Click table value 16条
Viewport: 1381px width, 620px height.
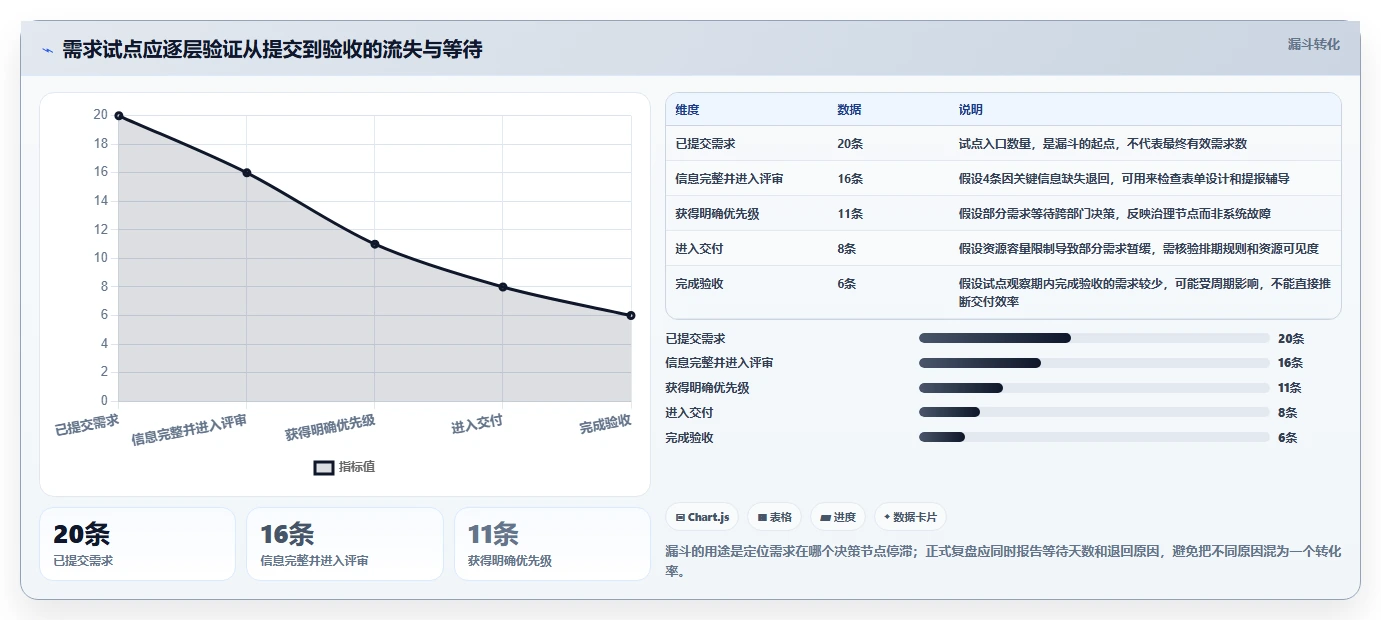(850, 178)
